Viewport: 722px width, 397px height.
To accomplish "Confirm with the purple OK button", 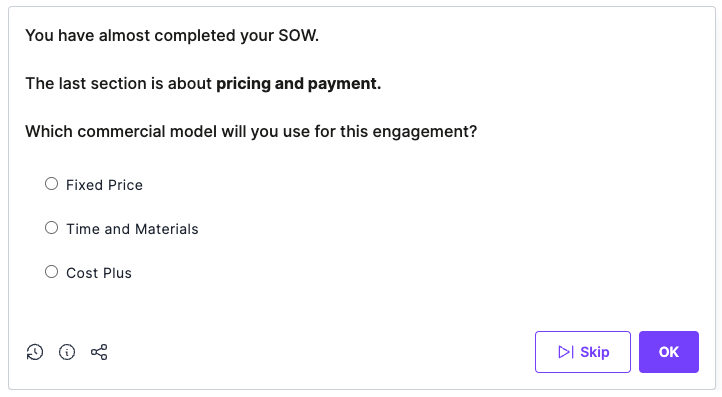I will coord(669,352).
